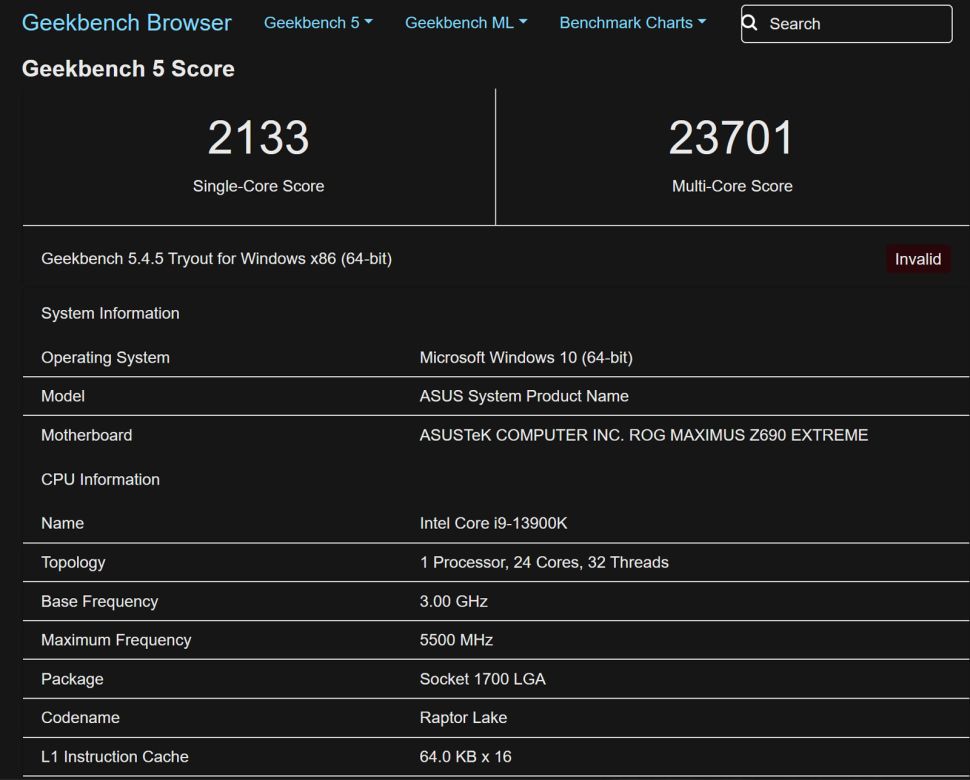Click the search magnifier icon
Image resolution: width=970 pixels, height=780 pixels.
pos(750,23)
